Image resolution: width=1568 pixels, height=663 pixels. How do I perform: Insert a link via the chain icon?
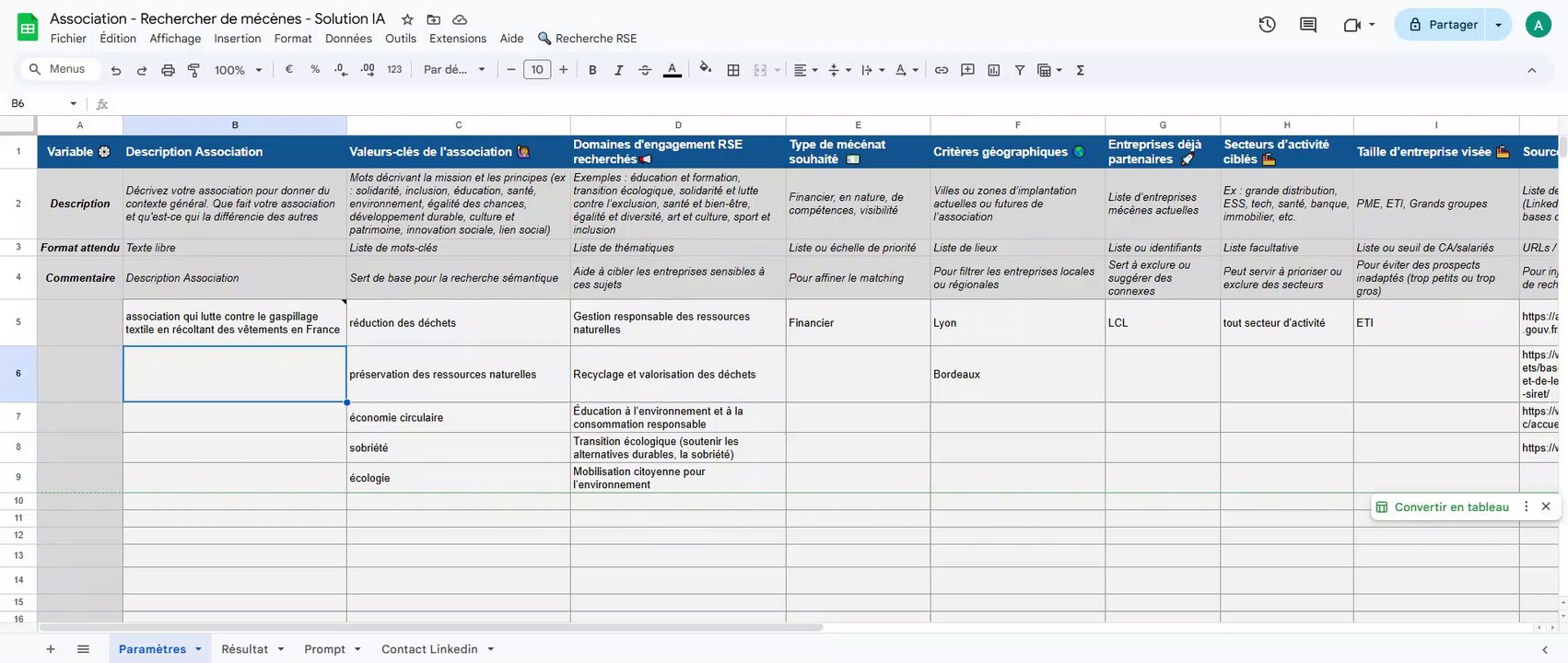(x=942, y=70)
